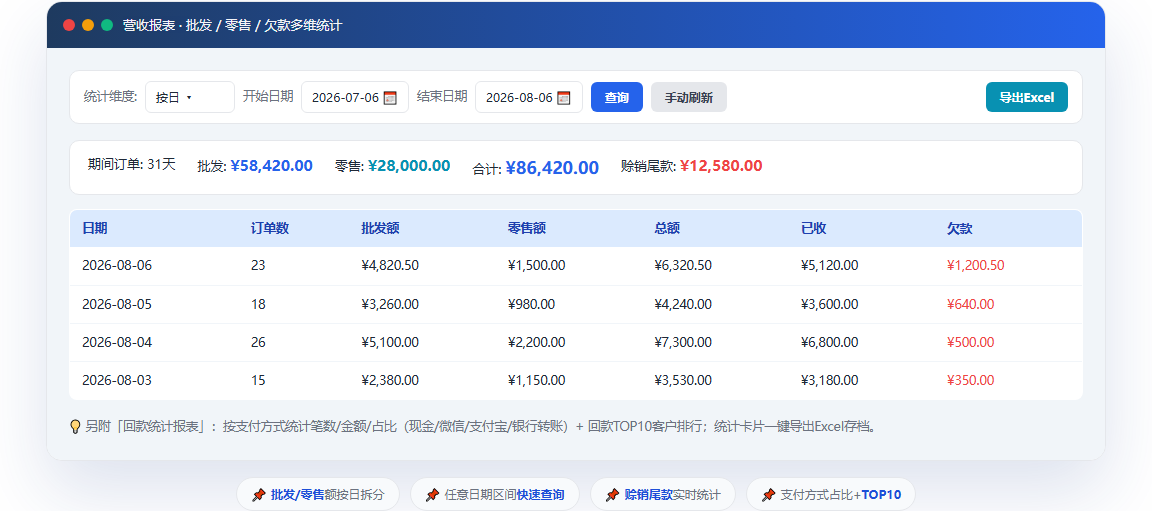Viewport: 1152px width, 511px height.
Task: Click received amount ¥5,120.00
Action: [829, 266]
